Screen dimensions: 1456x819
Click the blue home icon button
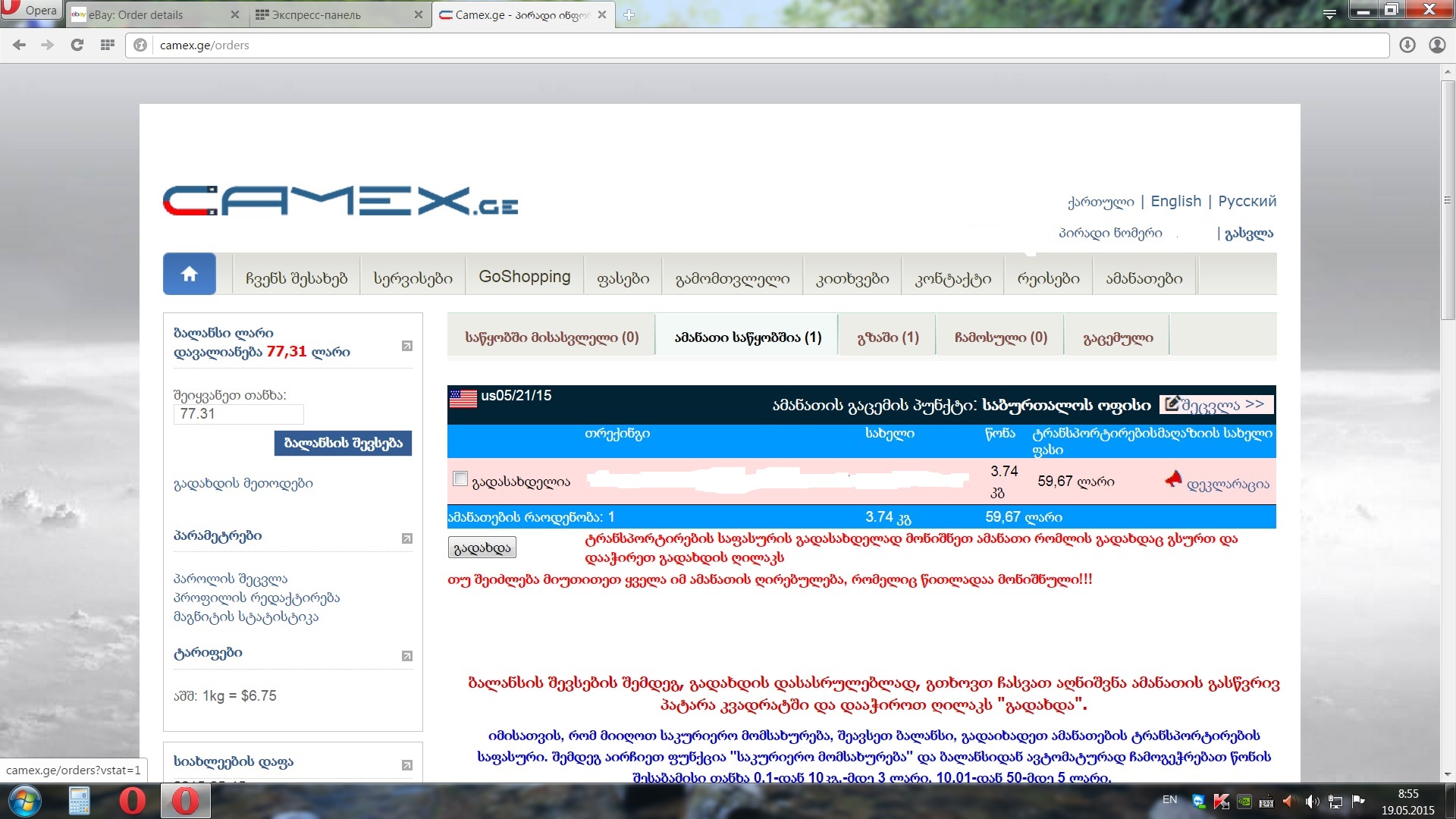point(190,274)
